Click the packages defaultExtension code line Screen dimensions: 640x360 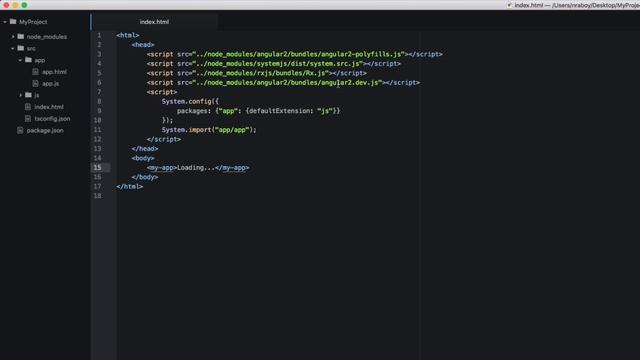[258, 111]
